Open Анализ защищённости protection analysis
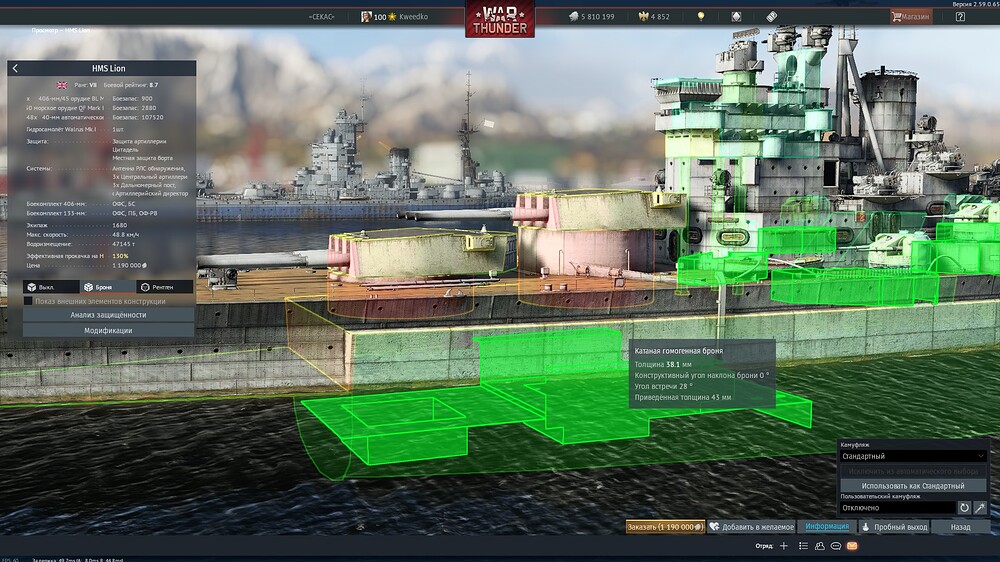 pos(108,315)
